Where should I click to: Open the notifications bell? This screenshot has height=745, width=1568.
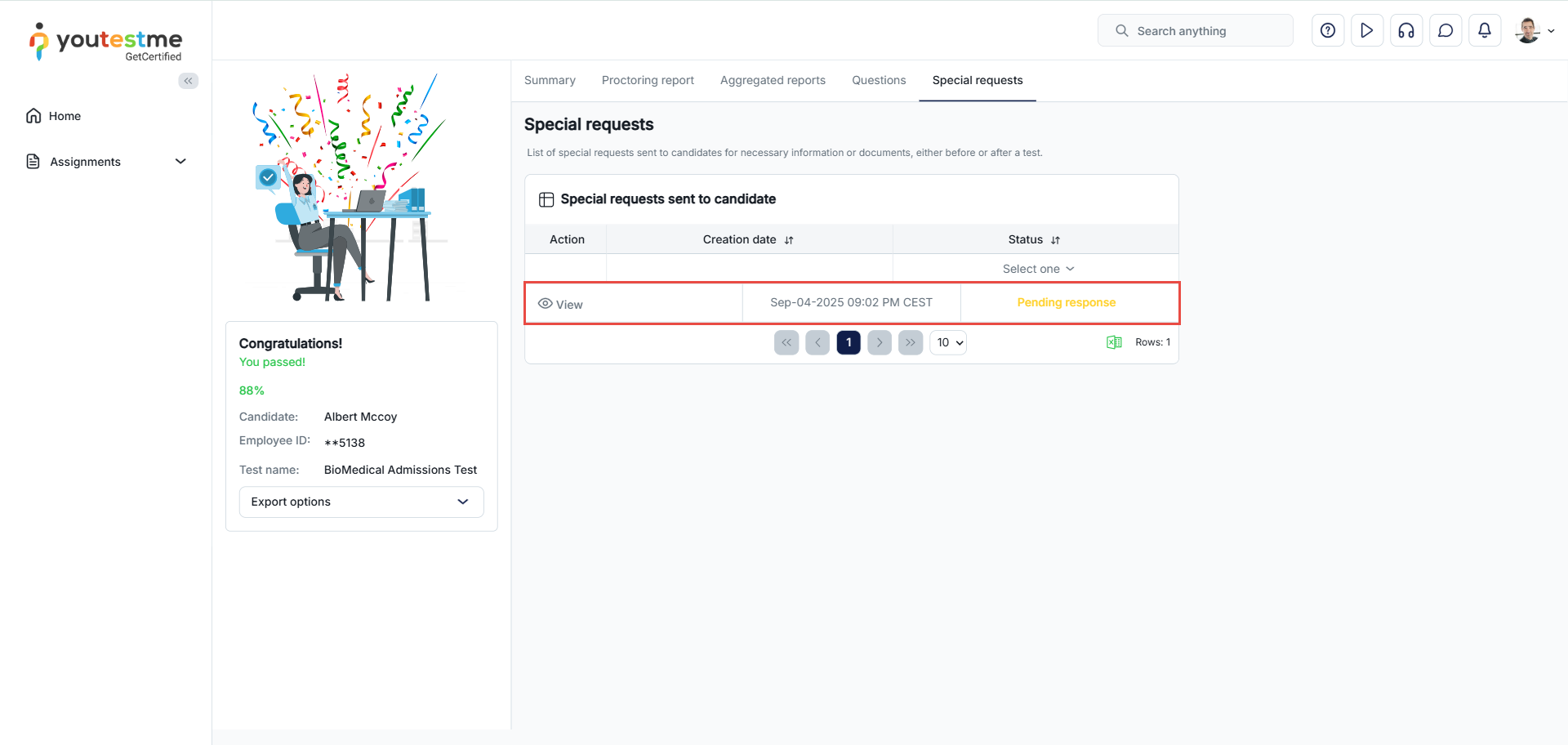point(1485,31)
